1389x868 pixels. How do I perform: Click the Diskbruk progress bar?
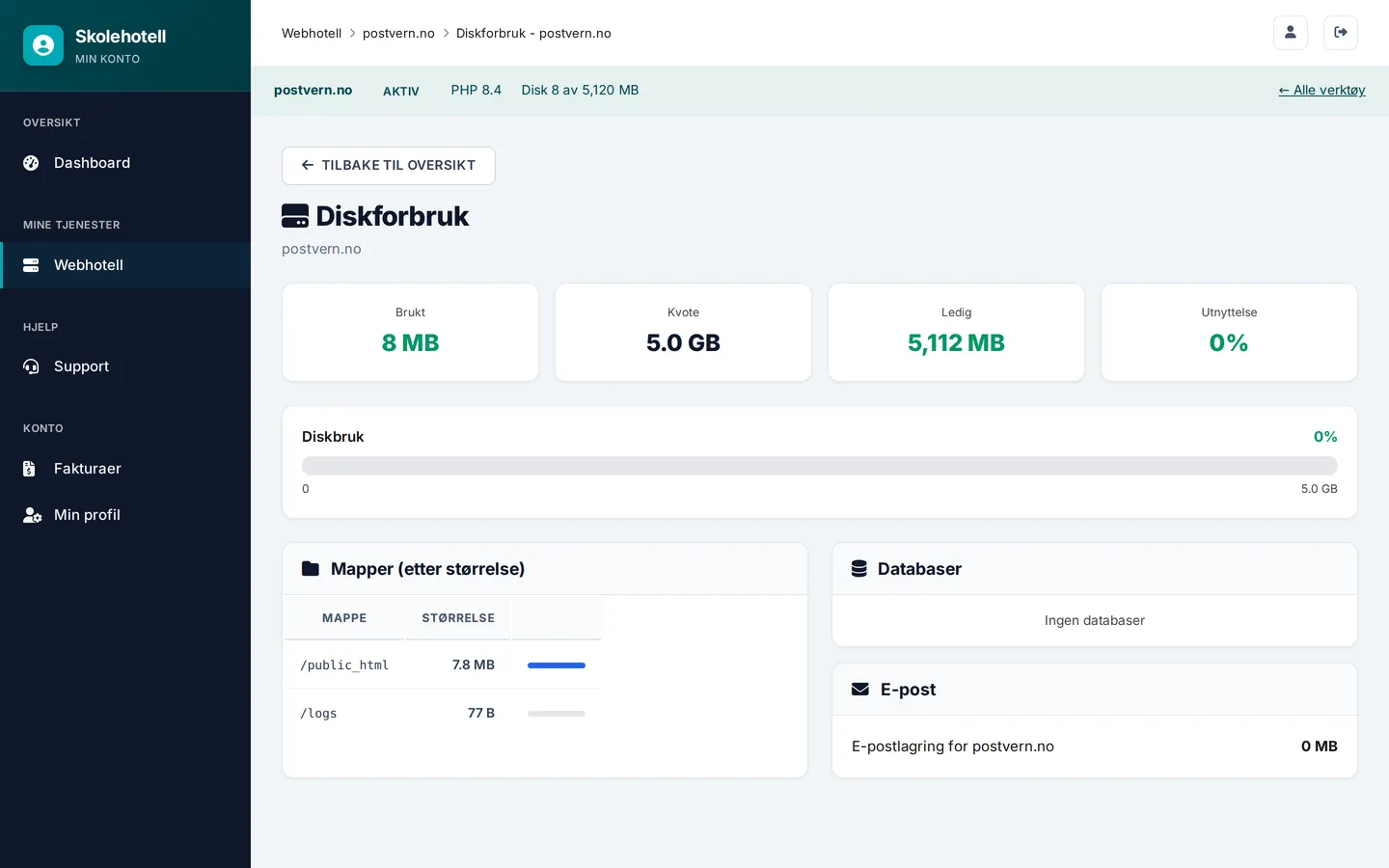coord(820,466)
